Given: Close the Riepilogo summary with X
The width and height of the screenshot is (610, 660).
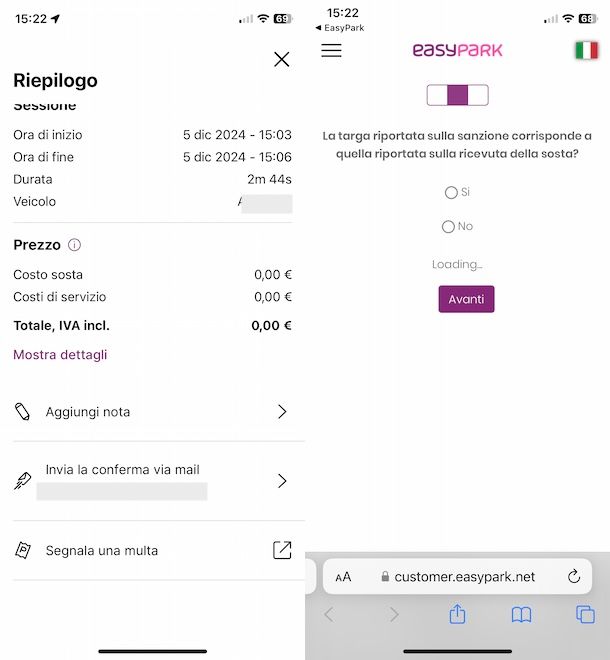Looking at the screenshot, I should coord(281,59).
